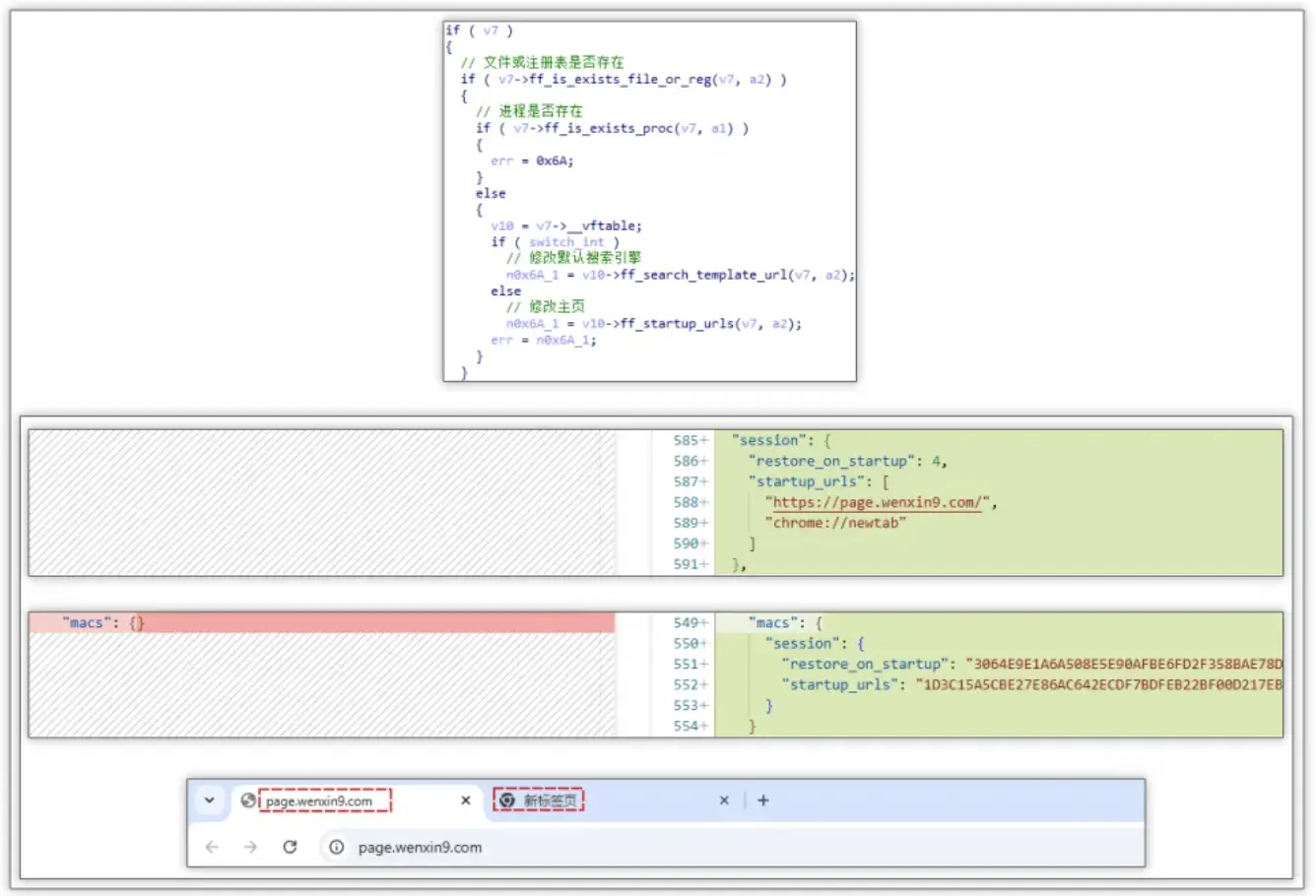Click diff line number 585
1316x896 pixels.
(x=688, y=441)
